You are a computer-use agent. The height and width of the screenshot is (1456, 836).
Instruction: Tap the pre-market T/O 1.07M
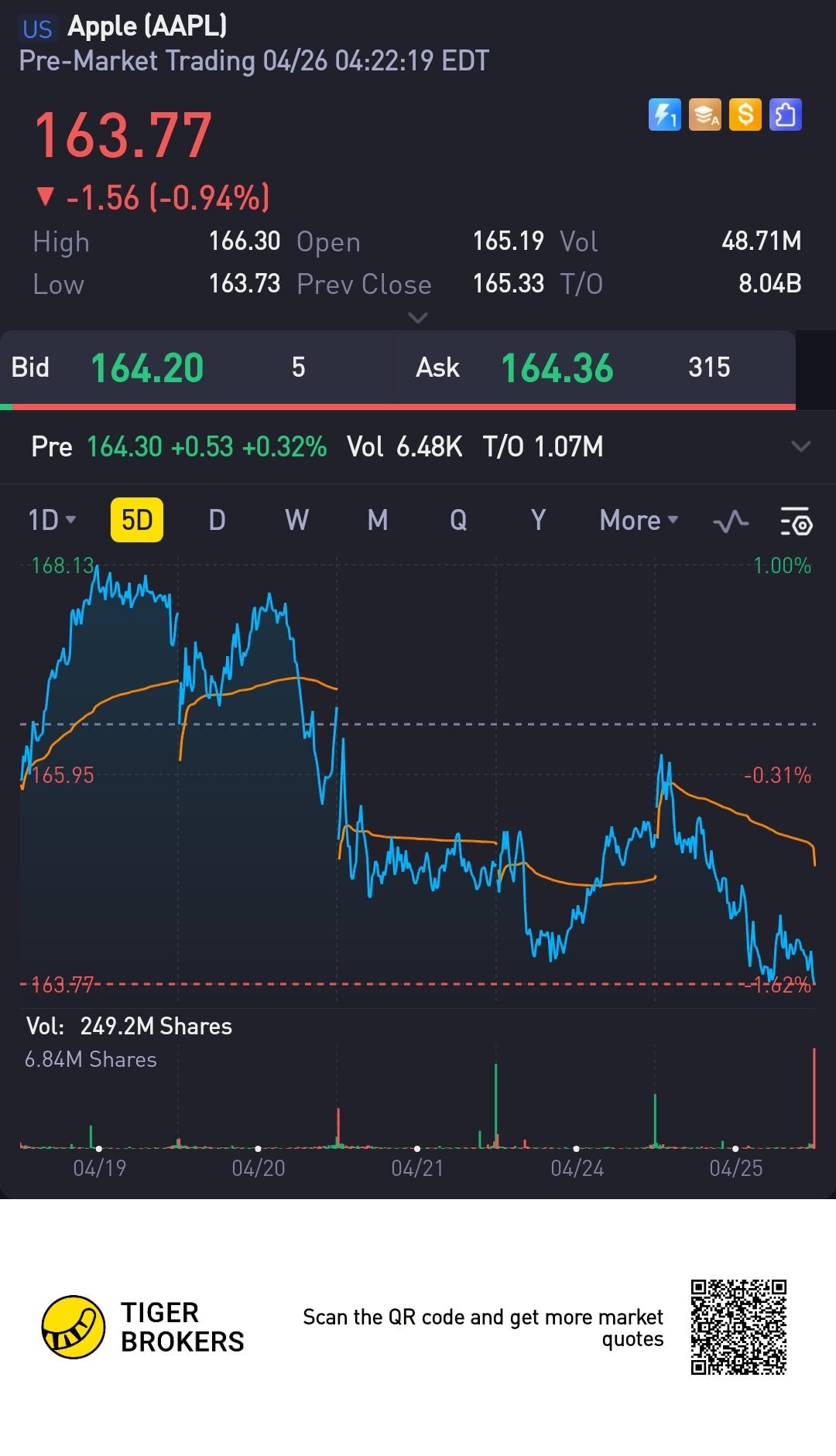coord(543,447)
